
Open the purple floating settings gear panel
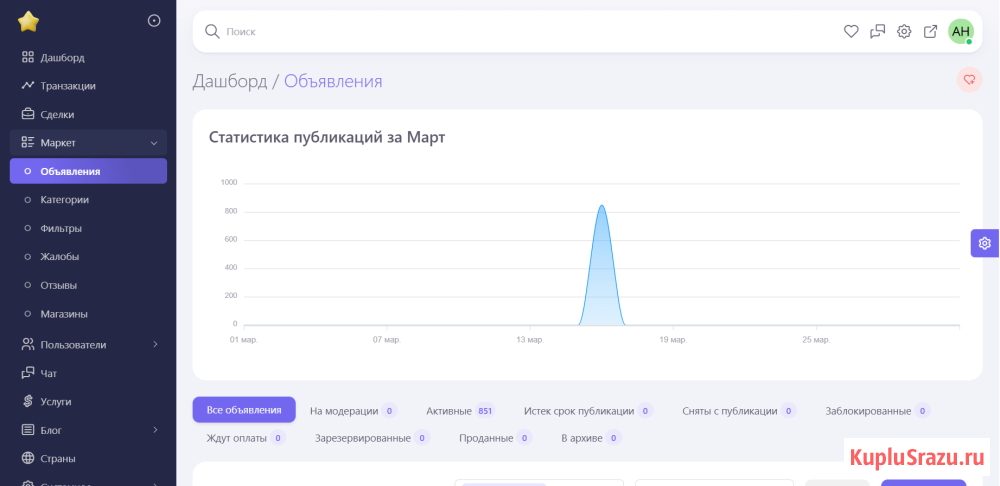click(984, 243)
